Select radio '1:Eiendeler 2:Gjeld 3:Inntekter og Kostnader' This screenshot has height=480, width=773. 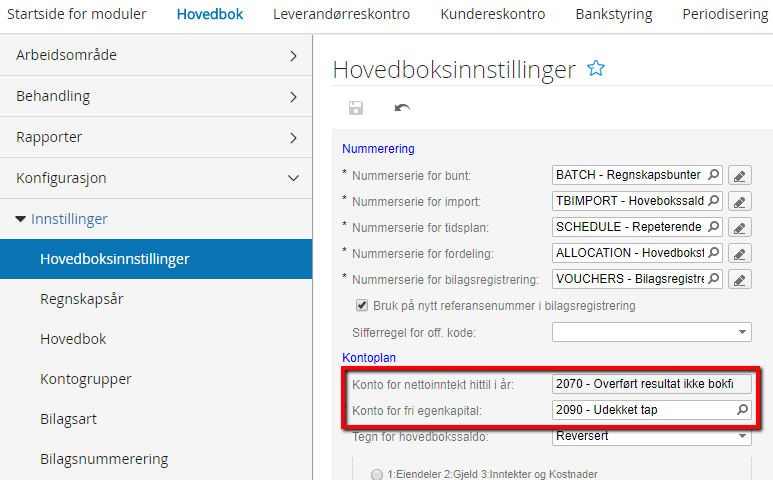click(377, 474)
